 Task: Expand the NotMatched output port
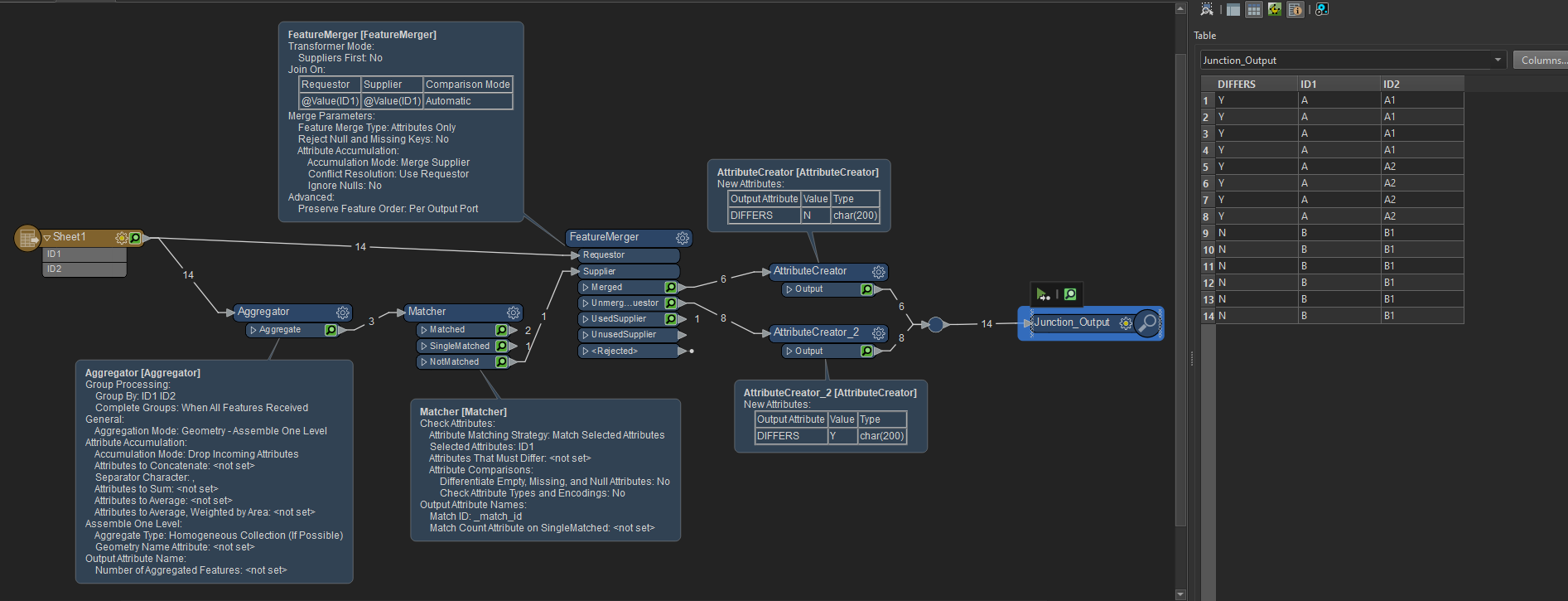pos(424,361)
